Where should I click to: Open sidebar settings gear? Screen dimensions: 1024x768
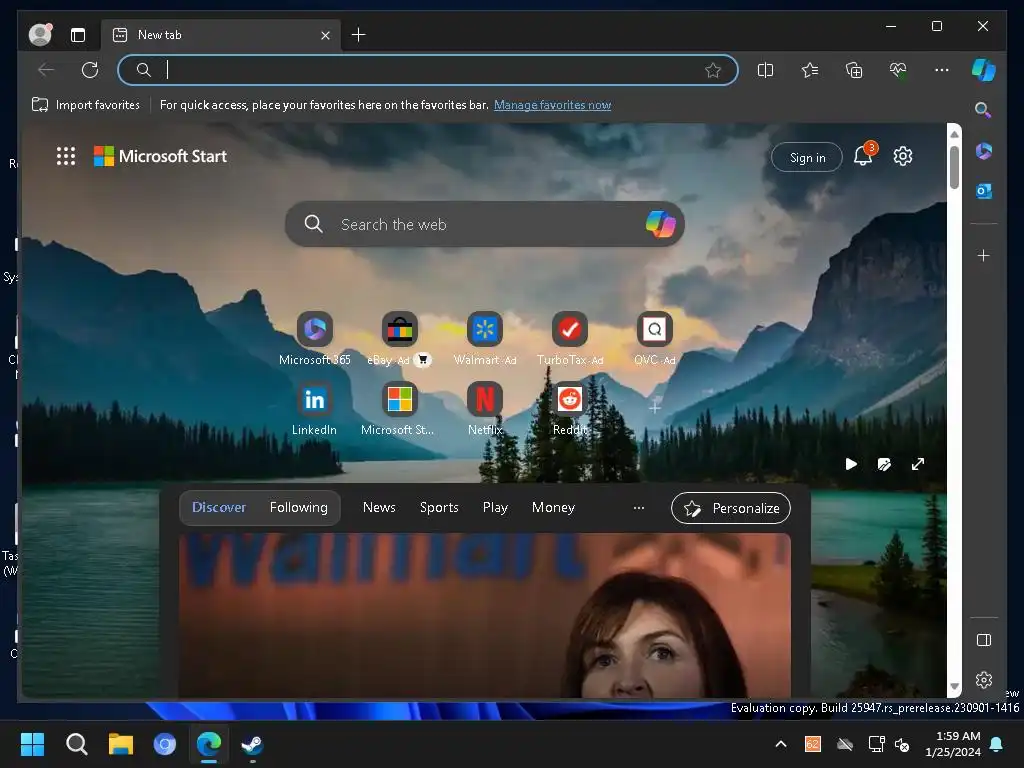[x=984, y=680]
